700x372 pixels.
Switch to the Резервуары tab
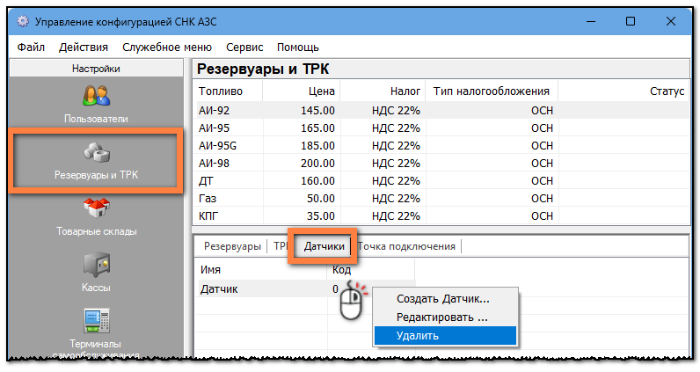point(232,246)
